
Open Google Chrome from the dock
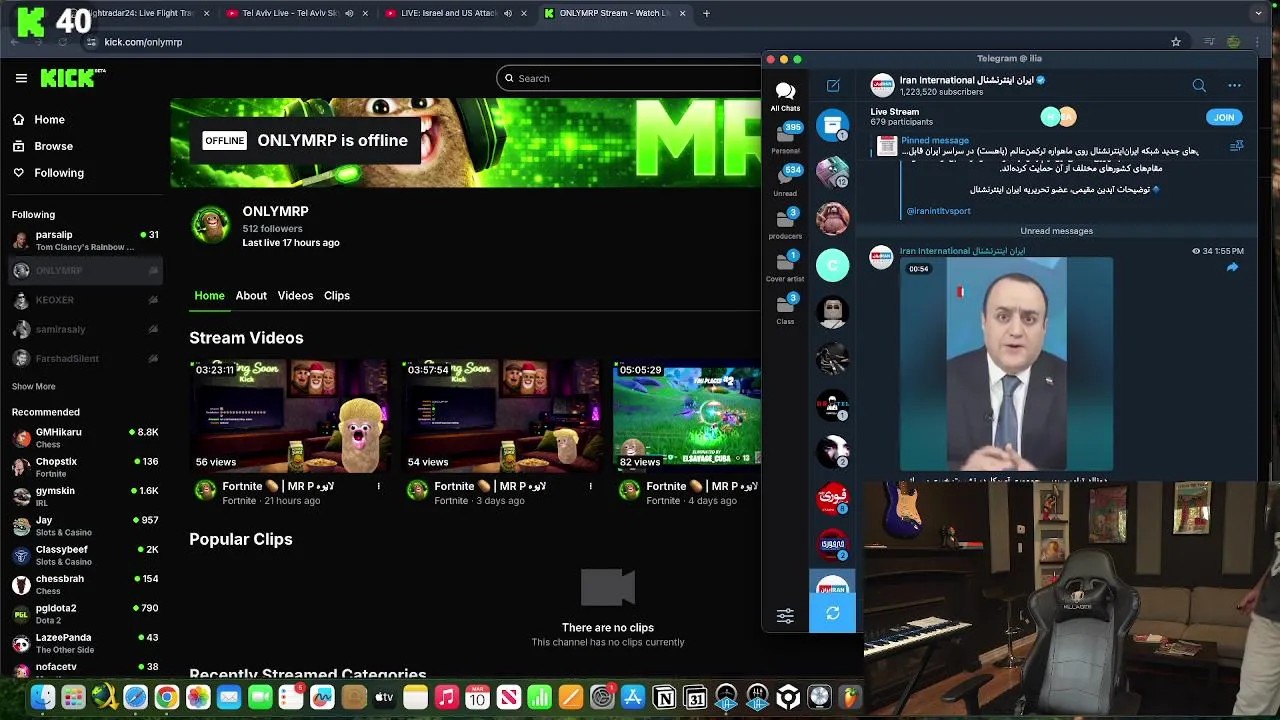point(167,697)
